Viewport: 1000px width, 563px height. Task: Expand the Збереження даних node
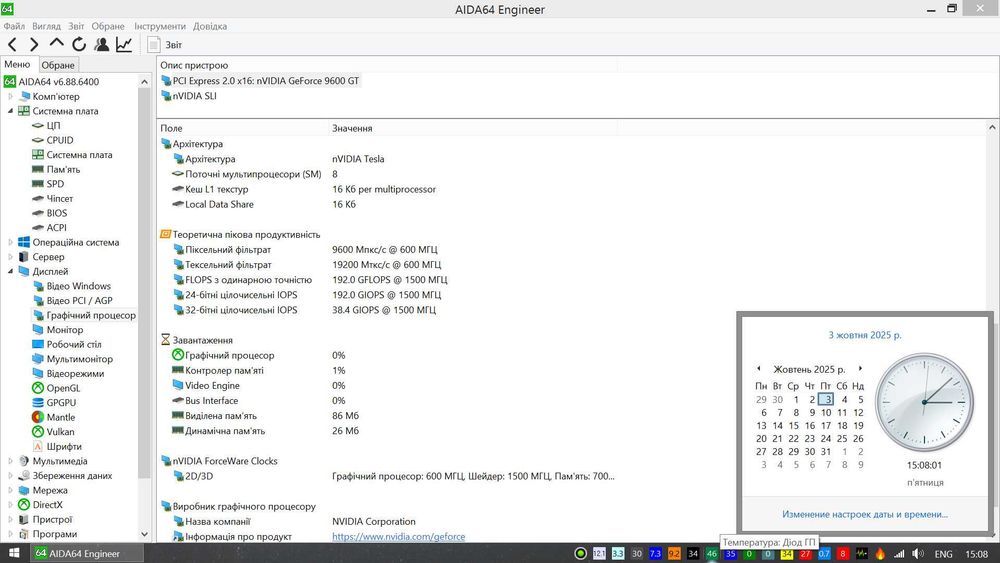tap(10, 476)
